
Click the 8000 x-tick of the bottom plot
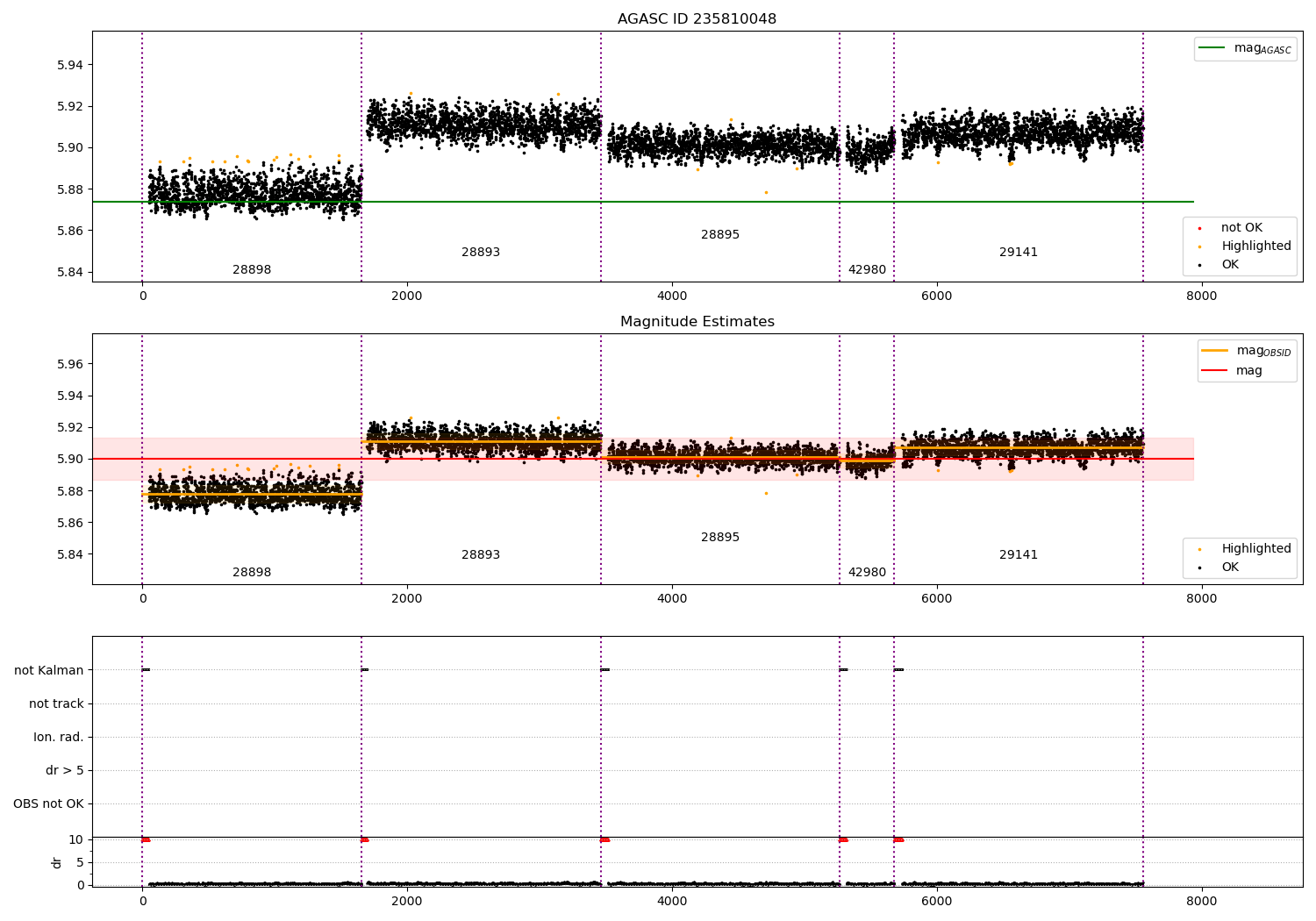tap(1201, 902)
